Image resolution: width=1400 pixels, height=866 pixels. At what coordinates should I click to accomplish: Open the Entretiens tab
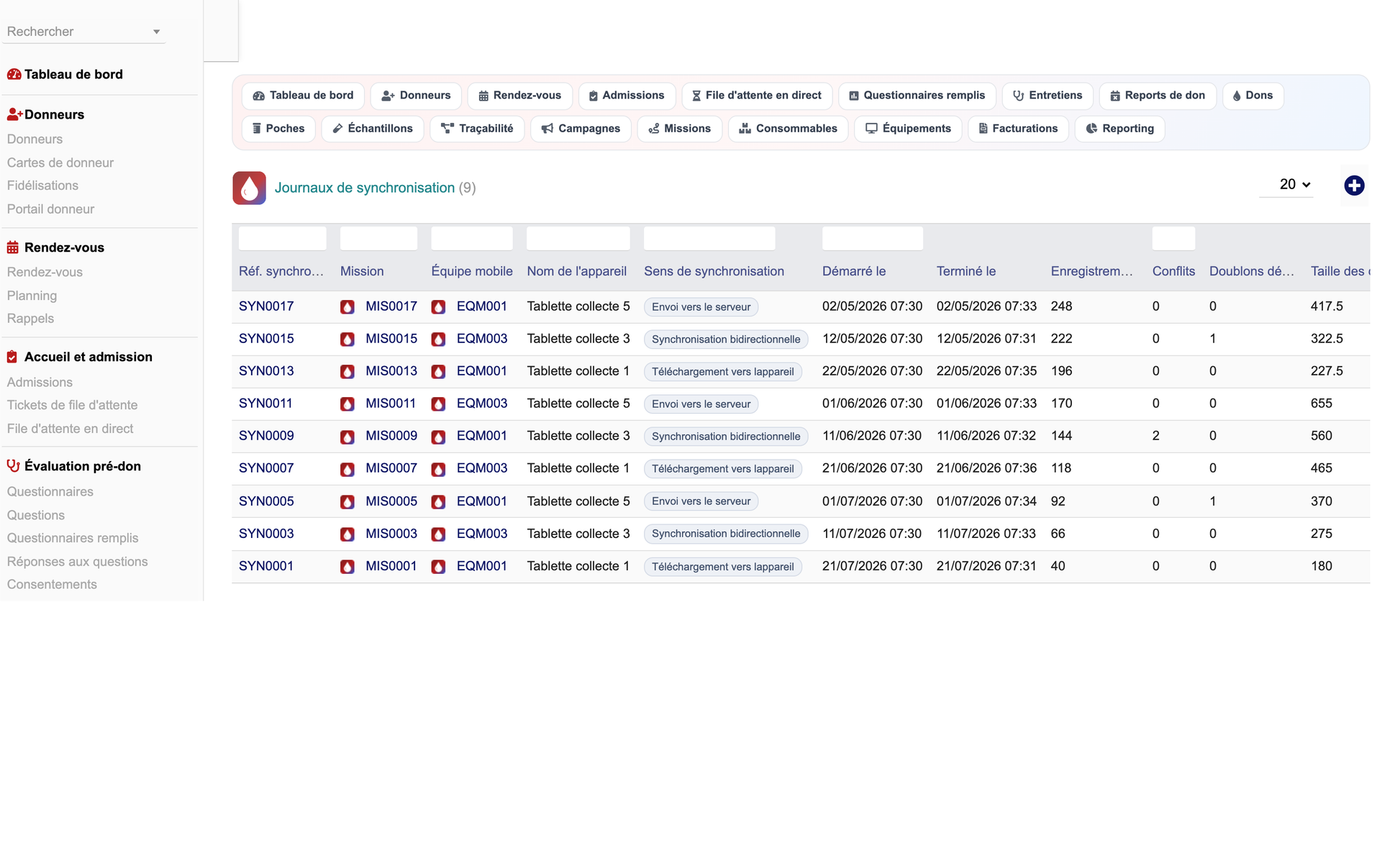tap(1047, 96)
